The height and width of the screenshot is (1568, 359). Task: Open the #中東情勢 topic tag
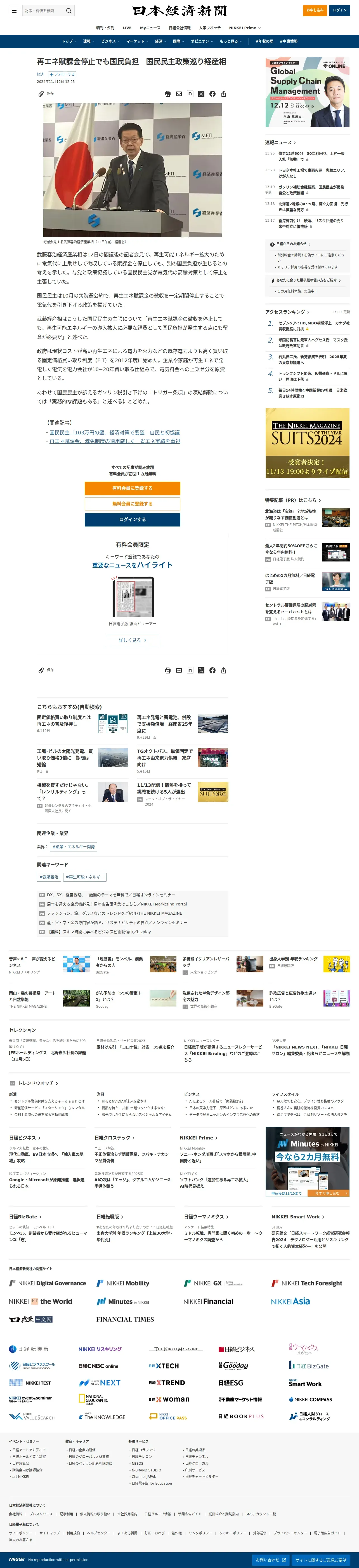point(289,41)
